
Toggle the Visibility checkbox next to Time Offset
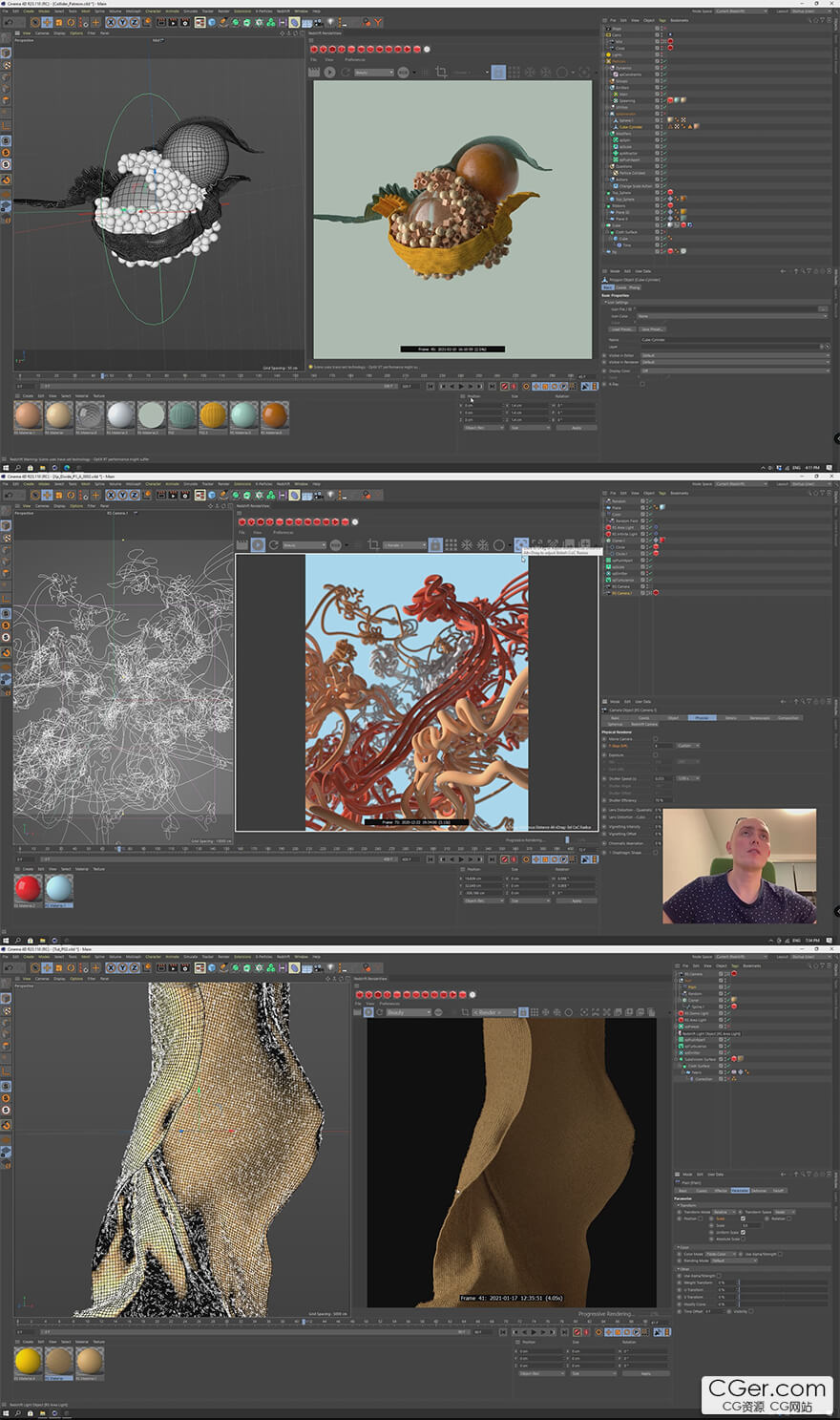point(752,1311)
